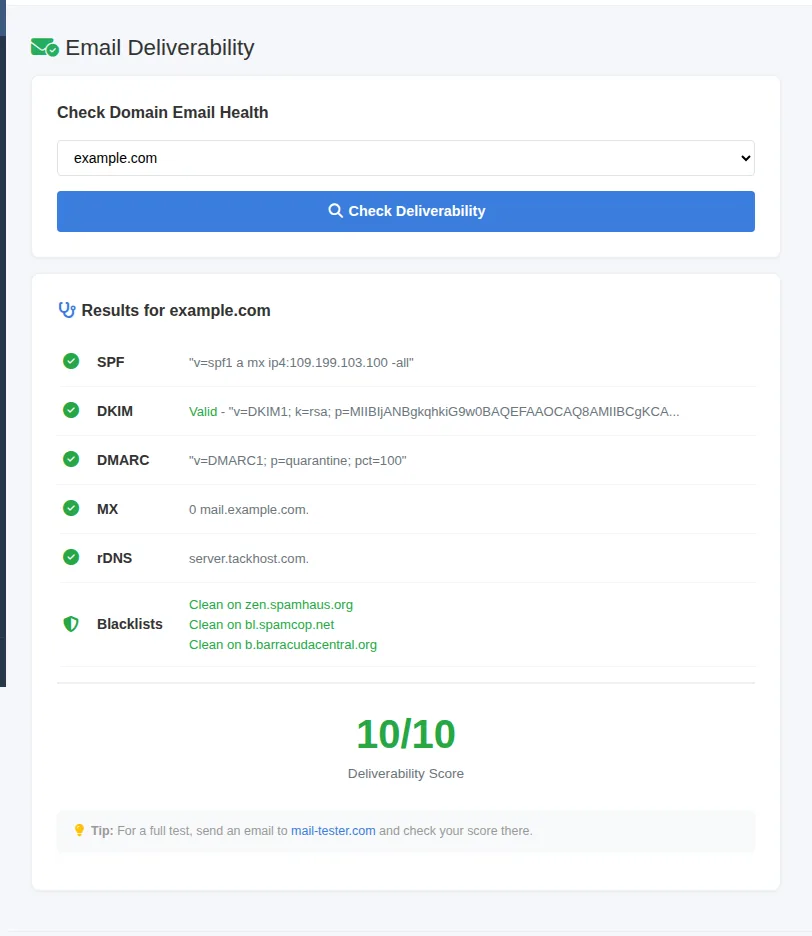Click the stethoscope icon beside Results heading
812x936 pixels.
tap(67, 310)
